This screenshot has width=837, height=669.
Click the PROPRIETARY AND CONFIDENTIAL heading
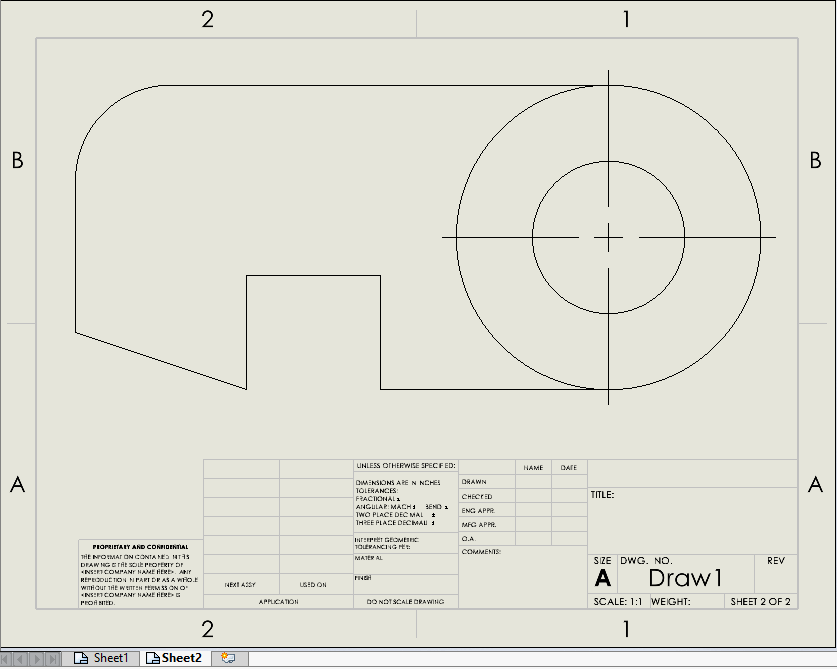(140, 547)
